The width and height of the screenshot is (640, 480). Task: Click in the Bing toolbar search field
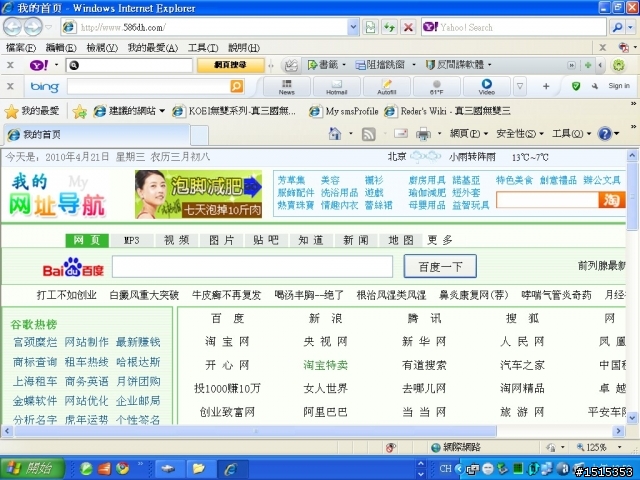[x=149, y=87]
